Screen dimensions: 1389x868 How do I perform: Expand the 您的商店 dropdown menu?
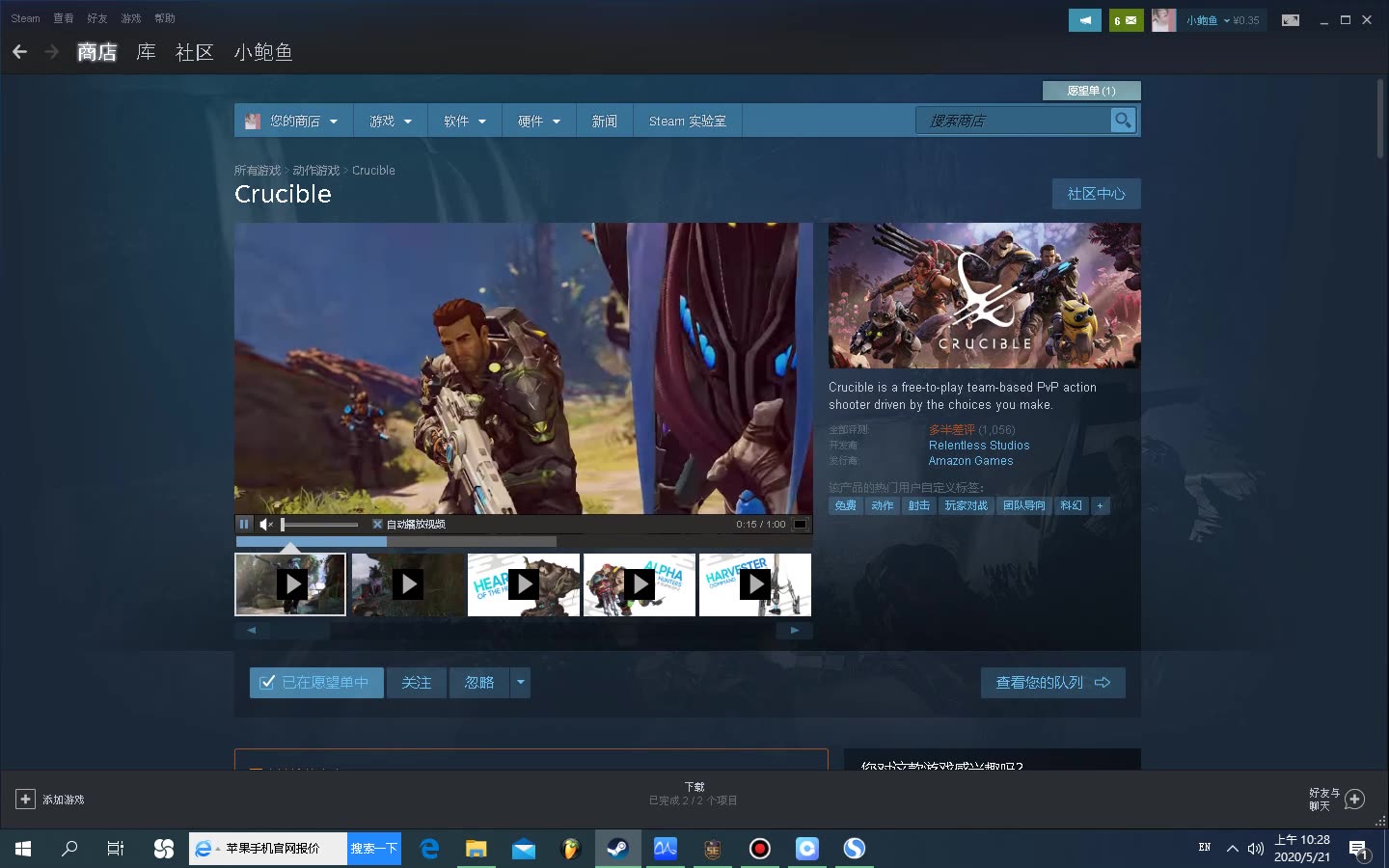point(294,121)
